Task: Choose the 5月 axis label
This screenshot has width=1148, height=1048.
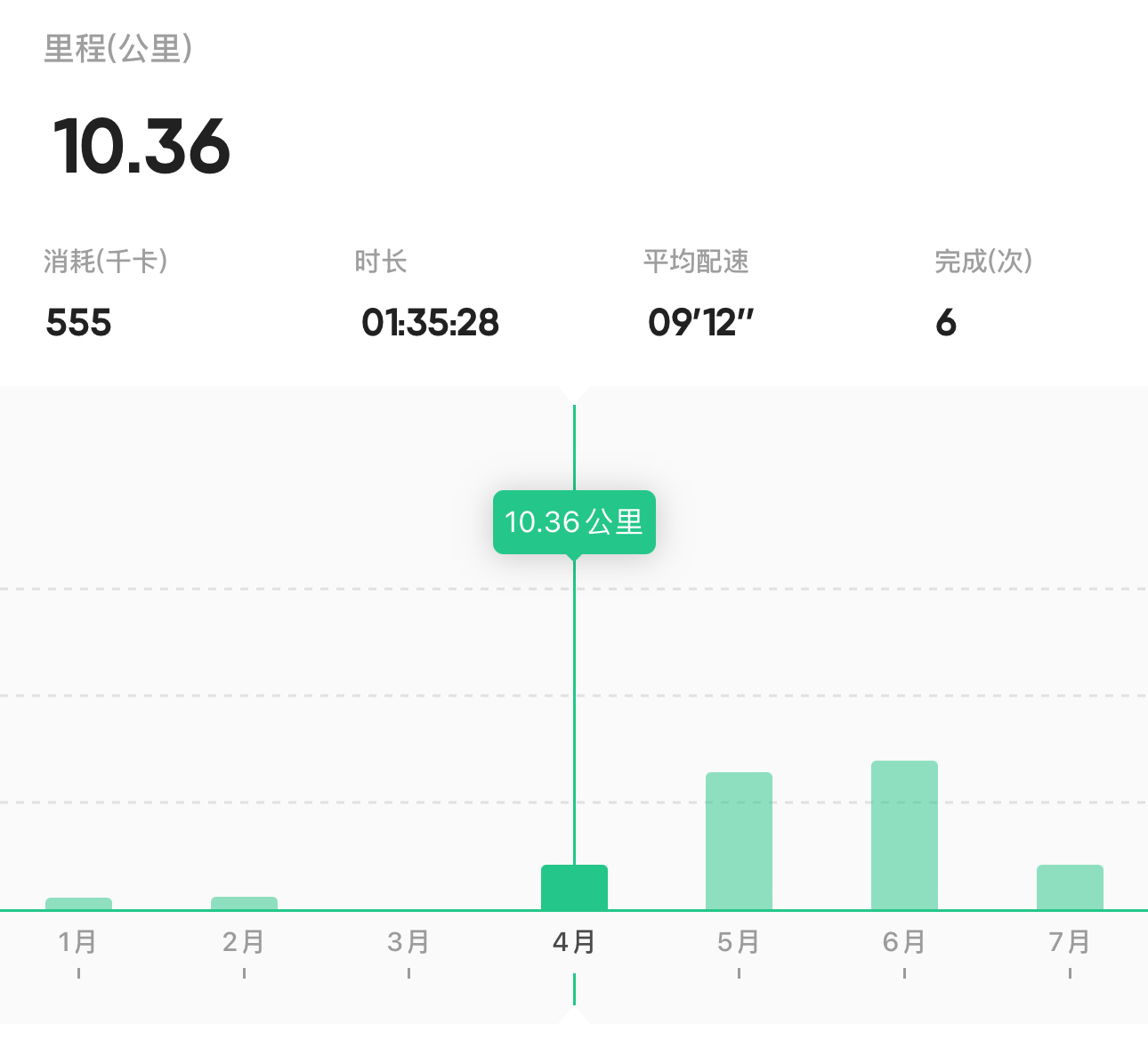Action: 739,941
